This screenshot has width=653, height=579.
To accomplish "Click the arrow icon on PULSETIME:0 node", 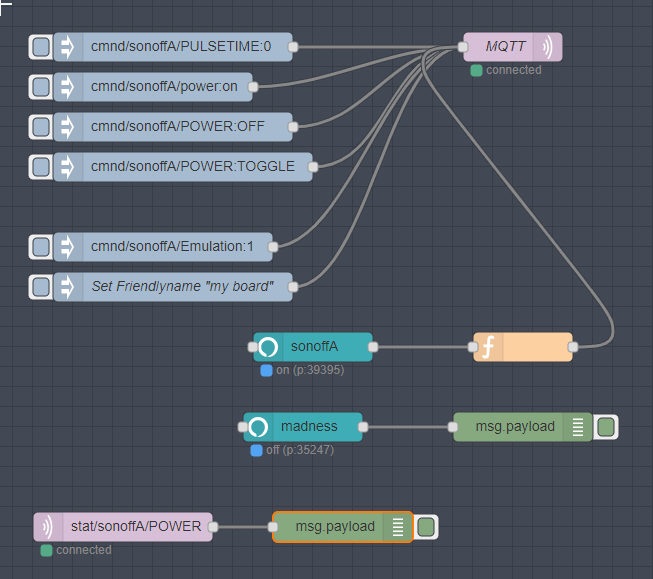I will pyautogui.click(x=68, y=47).
